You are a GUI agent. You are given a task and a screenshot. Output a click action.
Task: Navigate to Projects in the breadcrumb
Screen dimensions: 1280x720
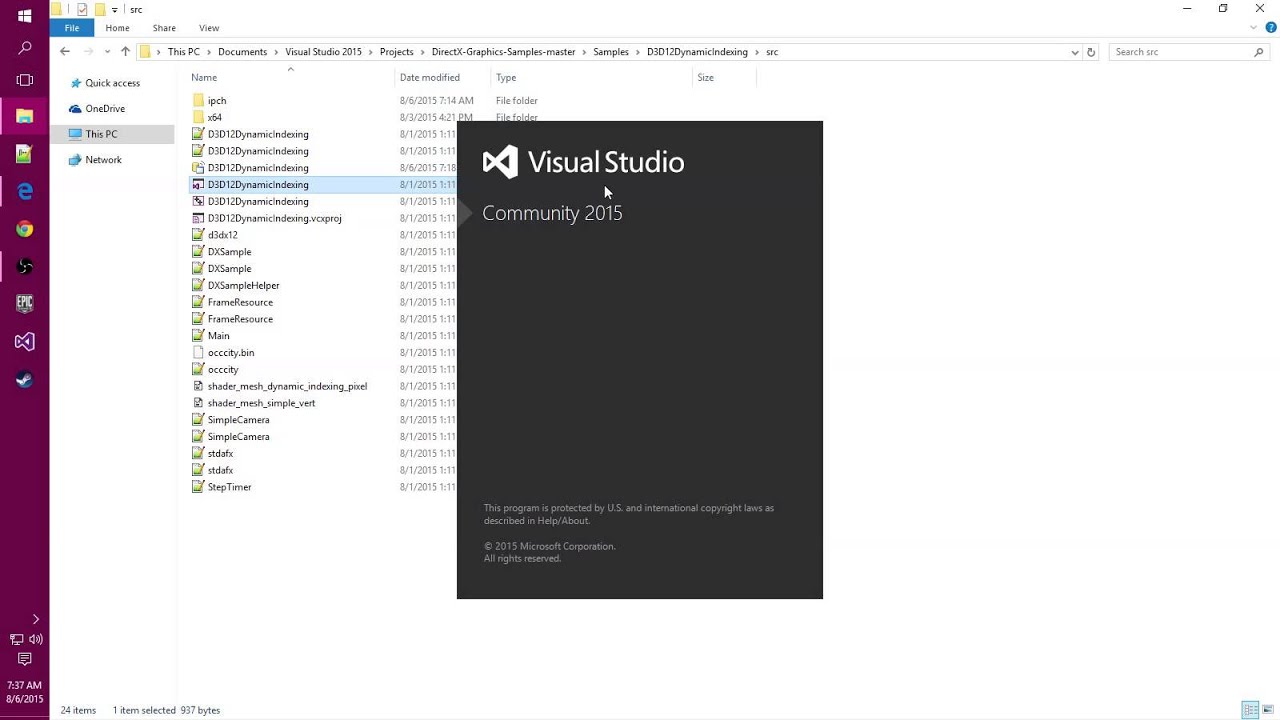pos(396,52)
